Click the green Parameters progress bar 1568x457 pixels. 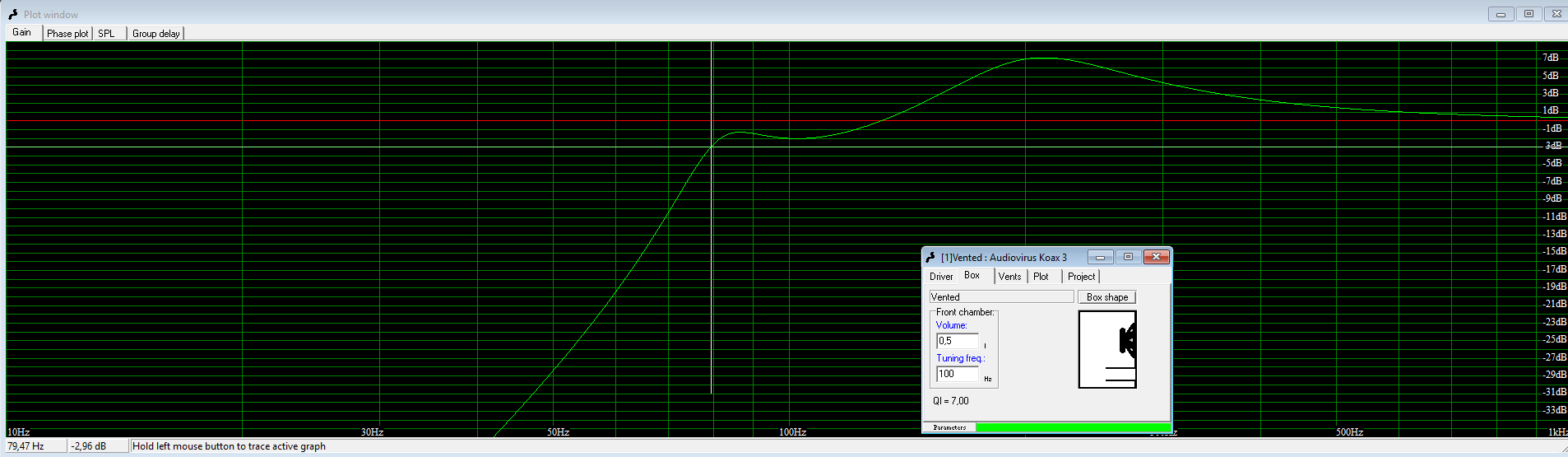[x=1073, y=427]
